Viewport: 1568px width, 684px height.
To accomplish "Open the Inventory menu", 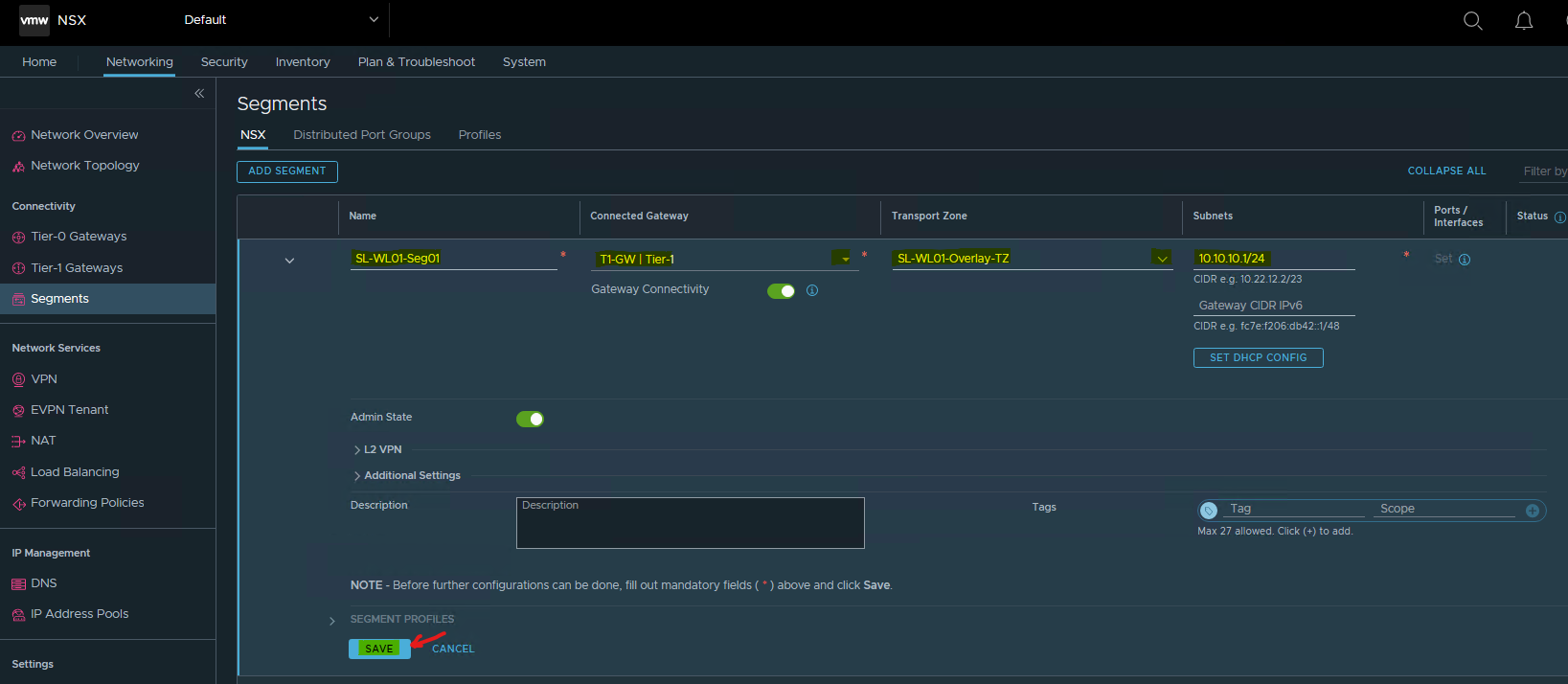I will [303, 62].
